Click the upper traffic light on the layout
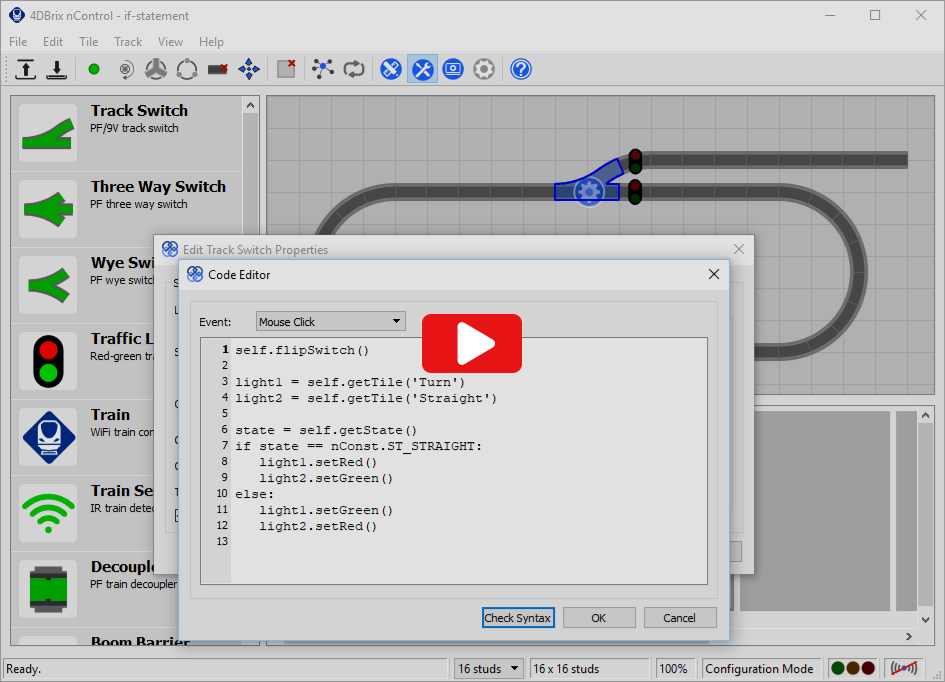Viewport: 945px width, 682px height. [x=635, y=161]
